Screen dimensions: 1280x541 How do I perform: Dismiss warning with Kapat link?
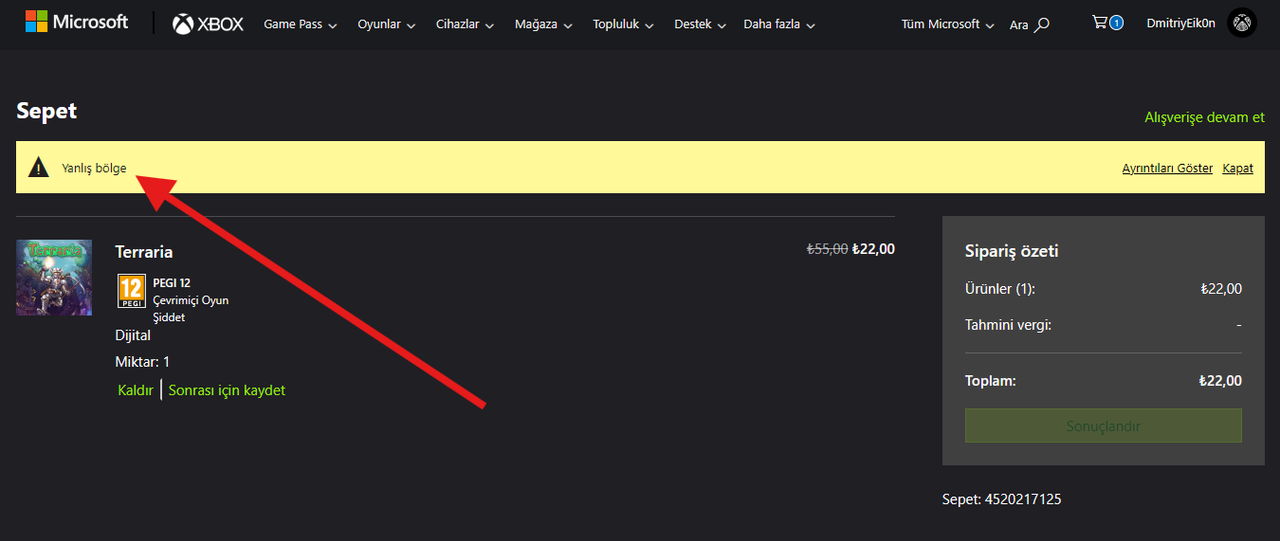[x=1238, y=168]
